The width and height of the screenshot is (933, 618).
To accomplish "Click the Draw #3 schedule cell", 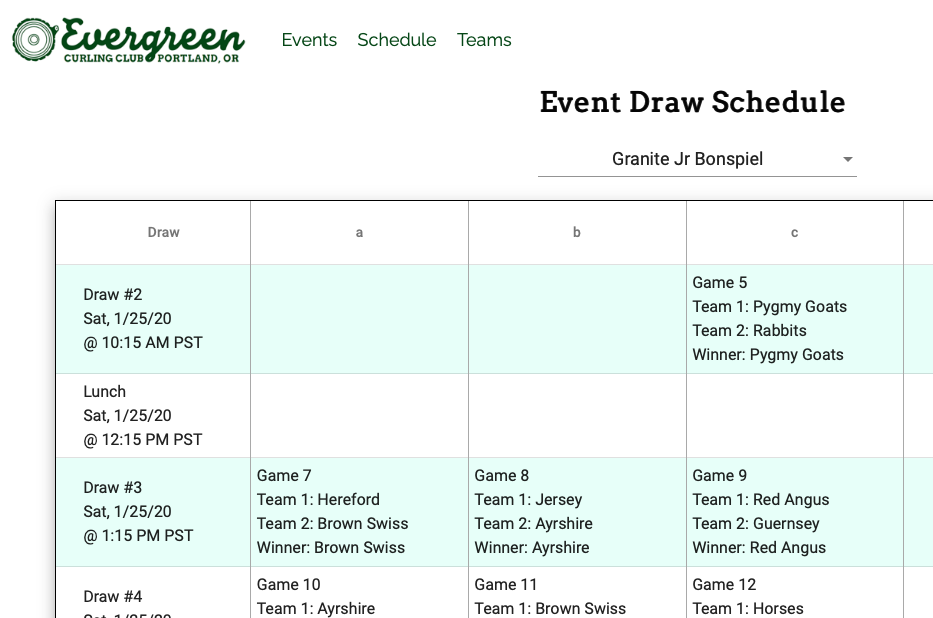I will tap(152, 511).
